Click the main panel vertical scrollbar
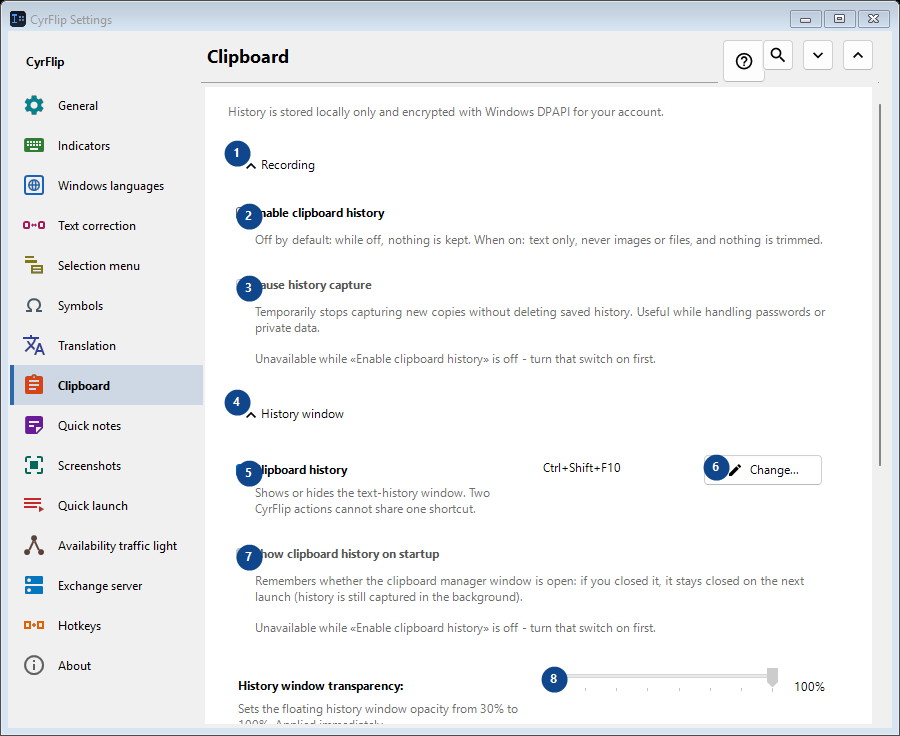This screenshot has height=736, width=900. (879, 284)
